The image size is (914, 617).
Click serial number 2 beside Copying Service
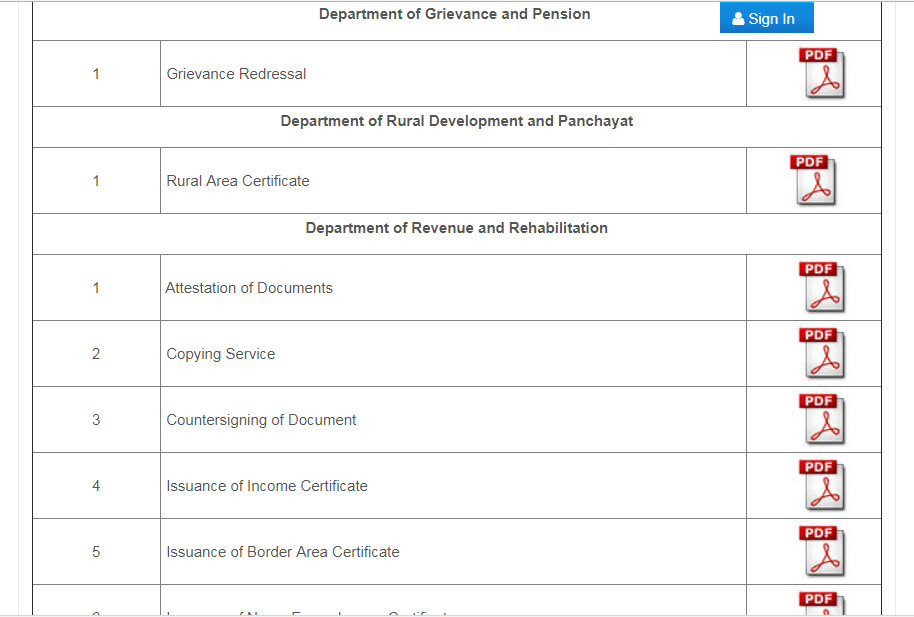tap(96, 353)
